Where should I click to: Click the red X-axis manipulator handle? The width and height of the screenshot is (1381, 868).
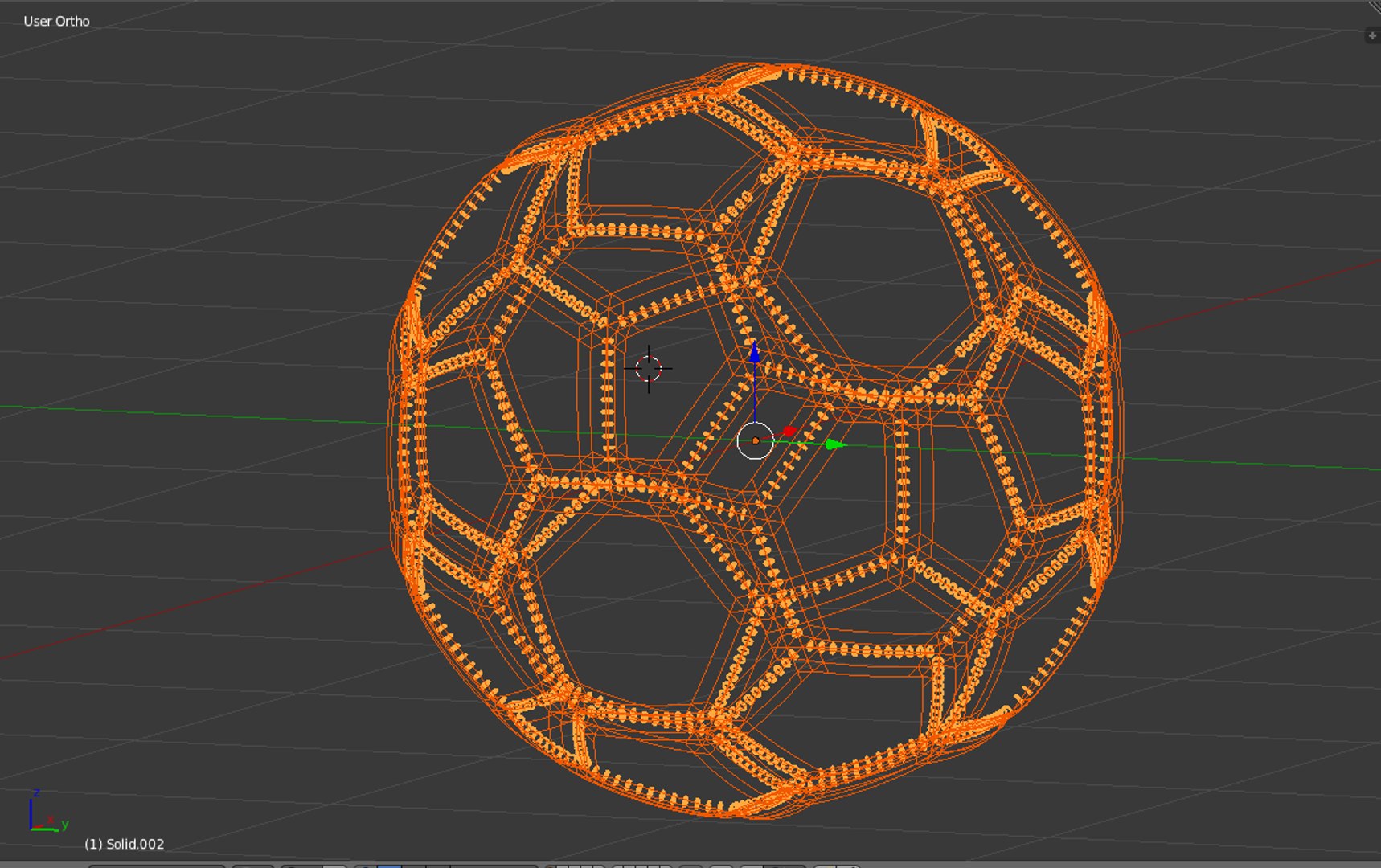789,432
